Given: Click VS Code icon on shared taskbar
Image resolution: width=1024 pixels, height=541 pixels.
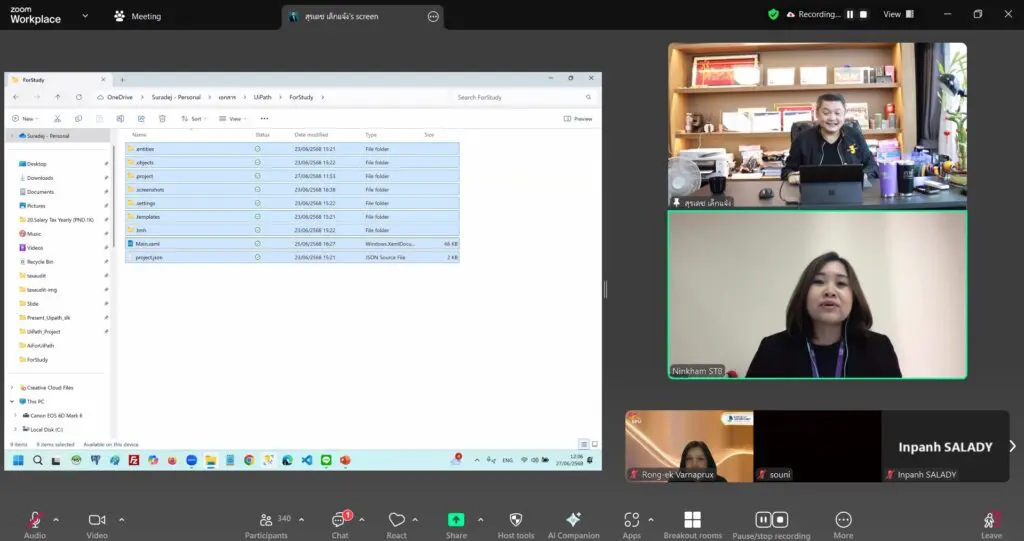Looking at the screenshot, I should point(307,460).
